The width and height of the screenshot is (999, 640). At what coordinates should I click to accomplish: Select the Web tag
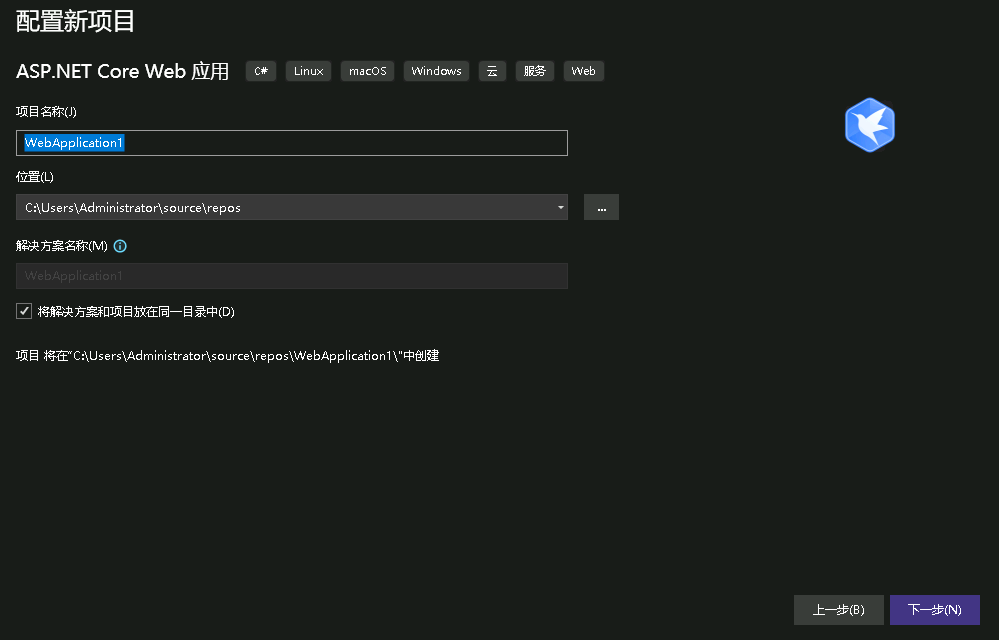coord(583,71)
